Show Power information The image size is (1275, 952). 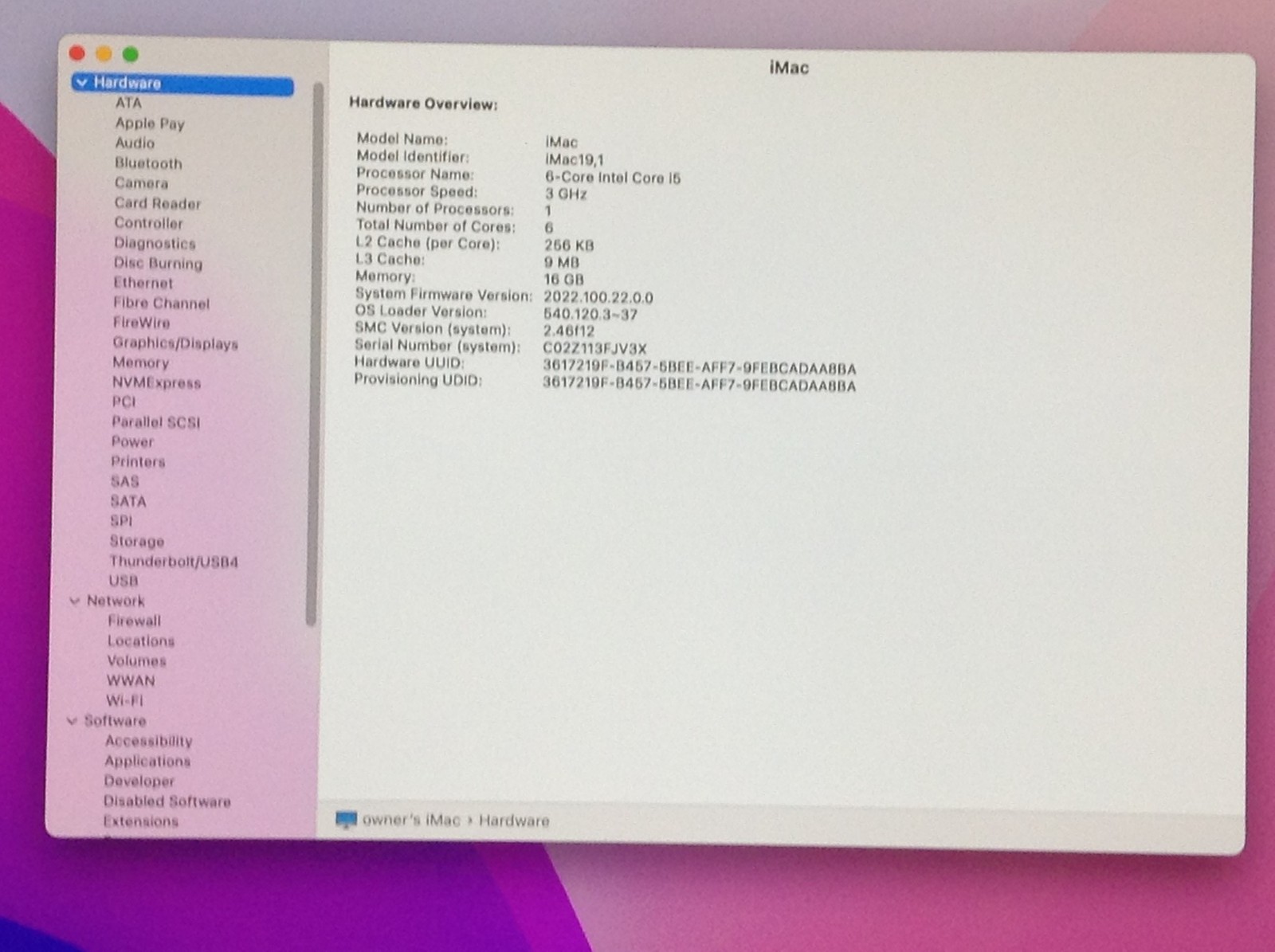coord(132,442)
